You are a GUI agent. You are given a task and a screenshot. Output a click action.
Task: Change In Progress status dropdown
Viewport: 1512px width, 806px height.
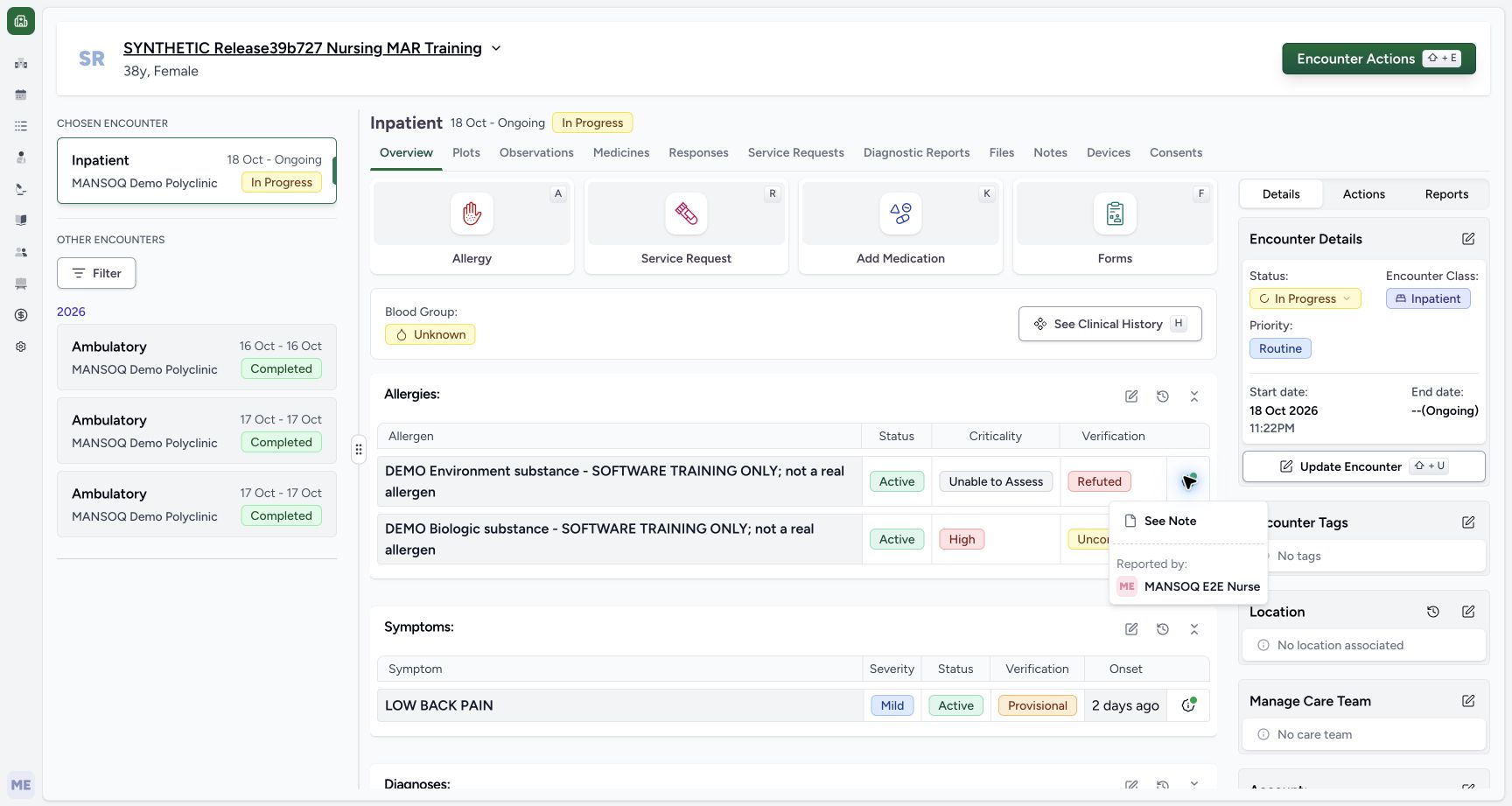1305,298
